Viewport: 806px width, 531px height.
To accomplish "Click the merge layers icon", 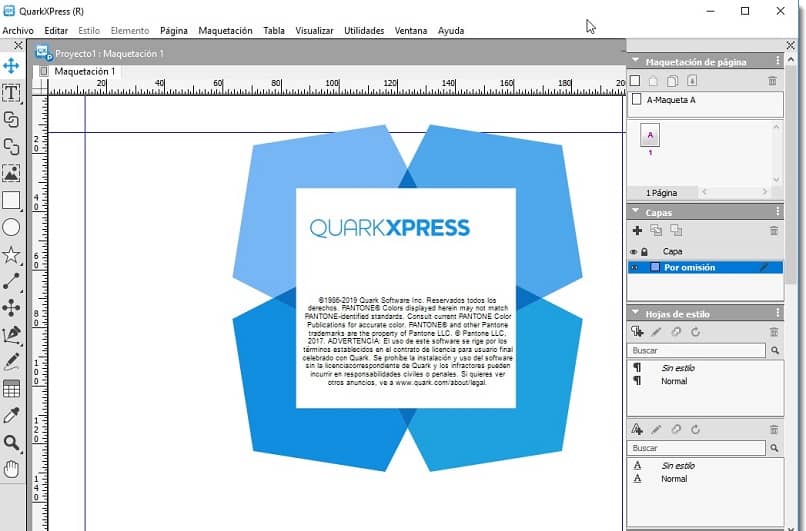I will [656, 231].
